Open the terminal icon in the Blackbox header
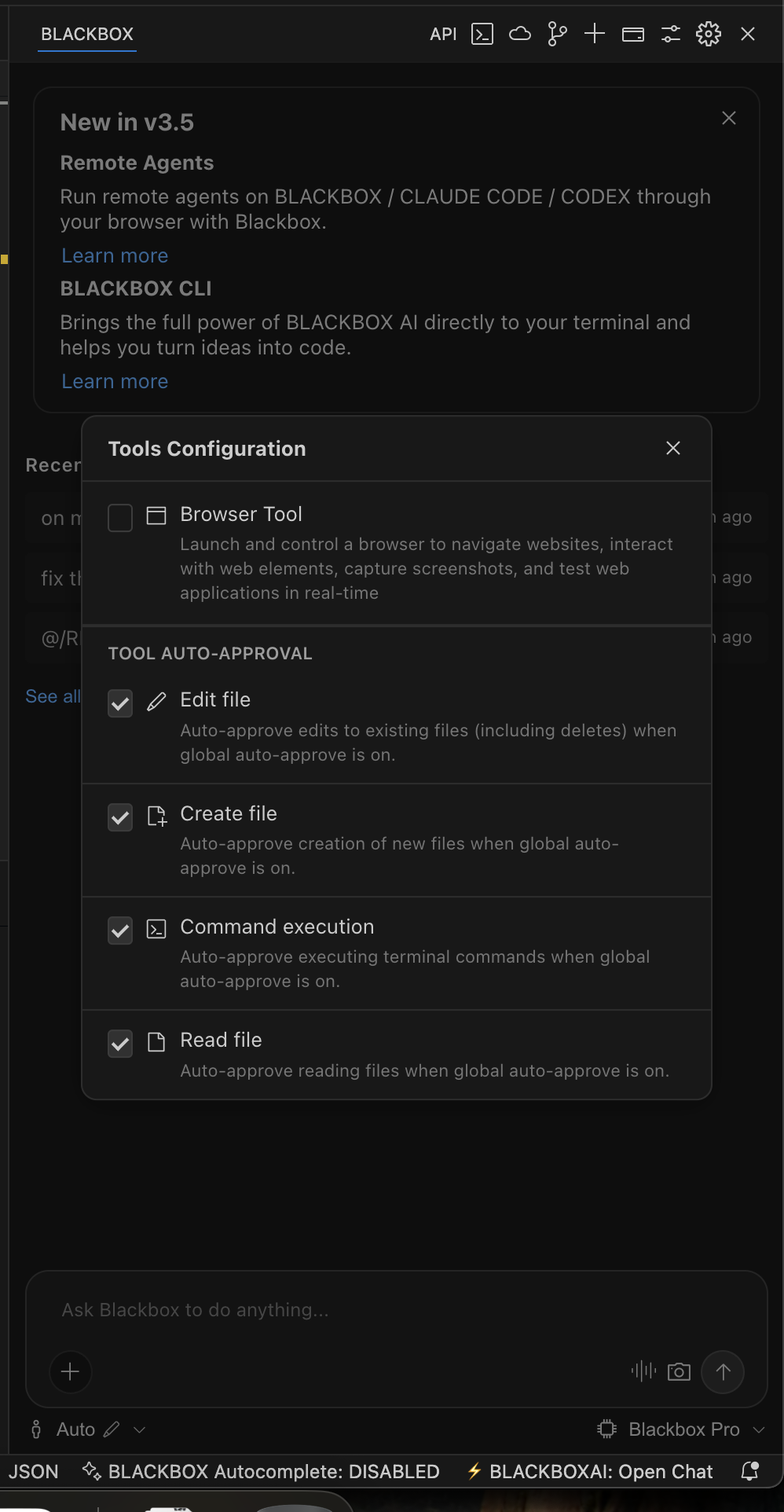 tap(482, 34)
